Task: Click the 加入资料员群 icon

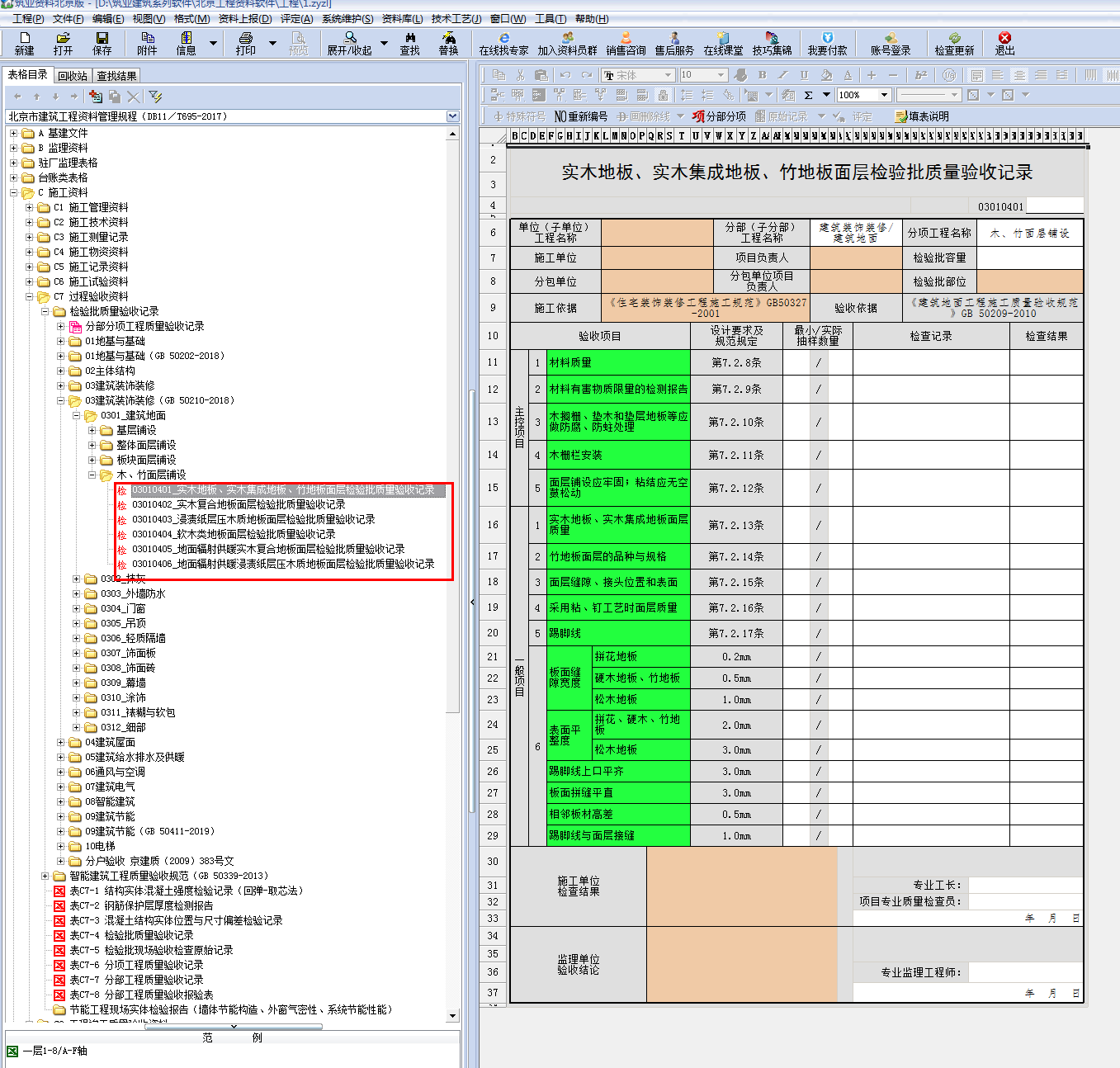Action: pyautogui.click(x=567, y=44)
